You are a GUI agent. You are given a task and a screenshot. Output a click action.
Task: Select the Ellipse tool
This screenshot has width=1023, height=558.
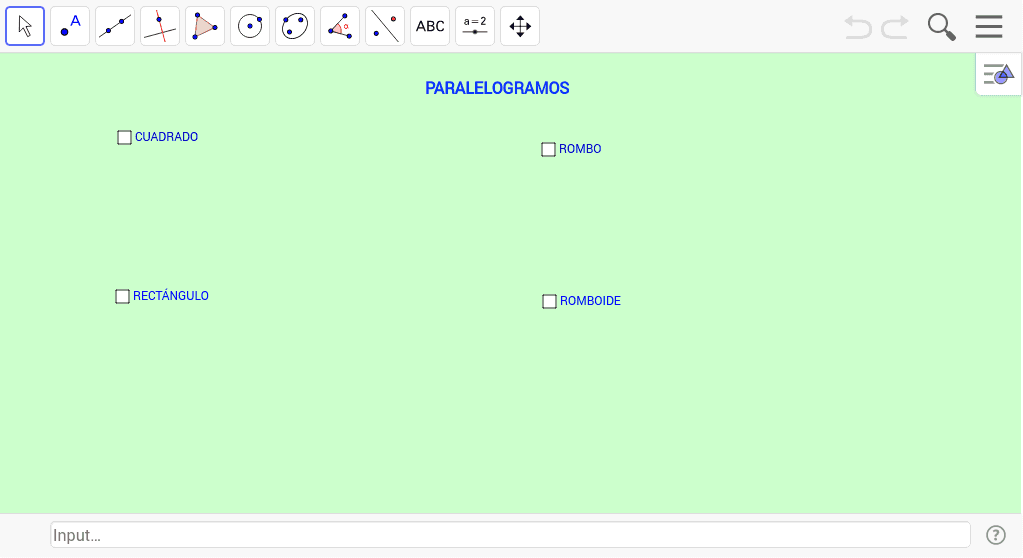coord(295,26)
